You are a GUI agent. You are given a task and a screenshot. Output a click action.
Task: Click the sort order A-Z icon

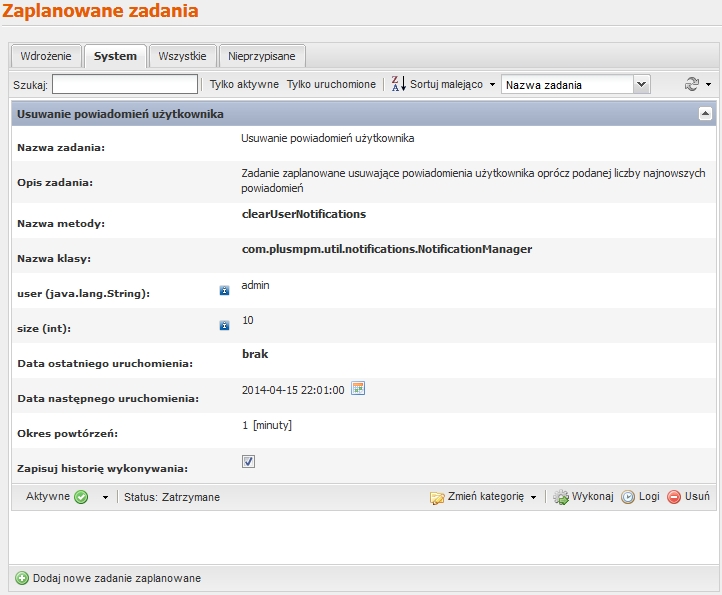pyautogui.click(x=398, y=84)
